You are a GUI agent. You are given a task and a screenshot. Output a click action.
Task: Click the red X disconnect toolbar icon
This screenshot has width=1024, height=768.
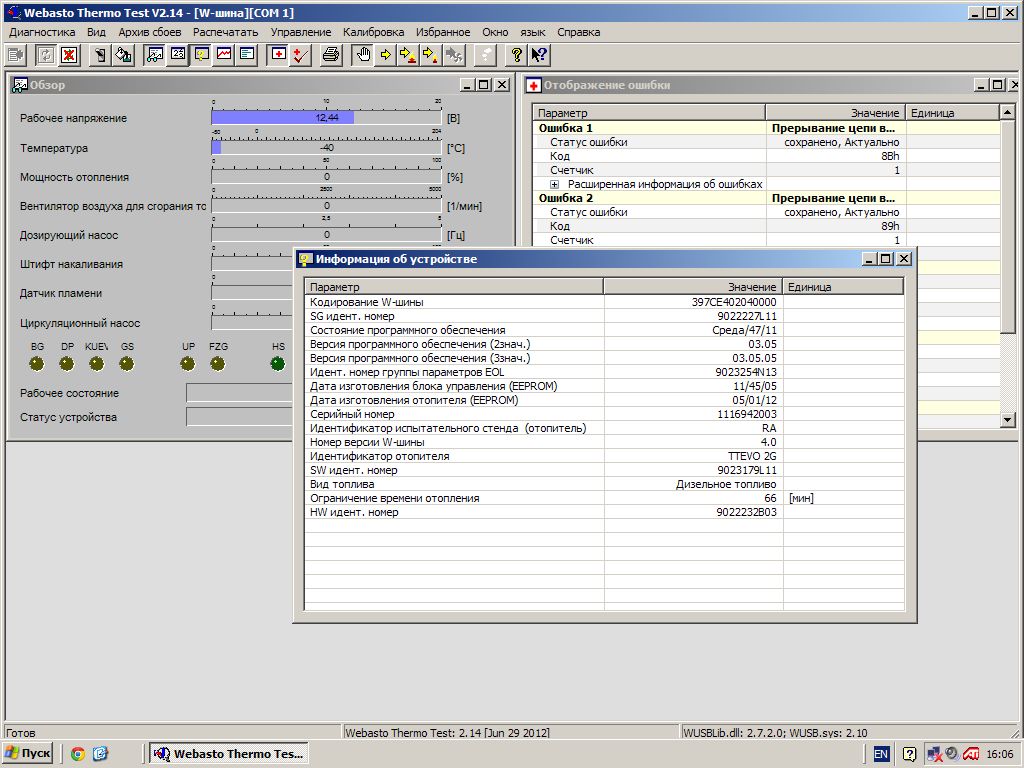pyautogui.click(x=69, y=55)
